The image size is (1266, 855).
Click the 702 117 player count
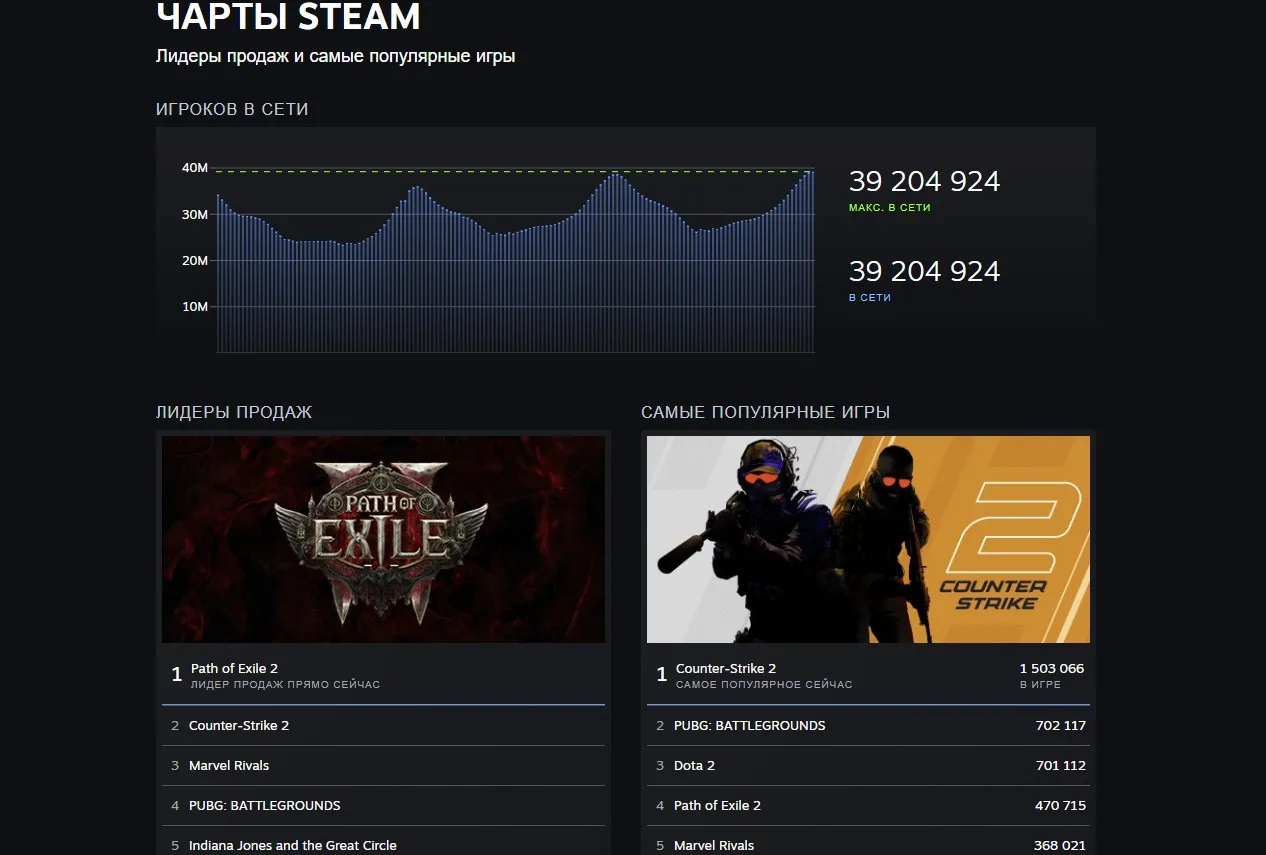pos(1061,725)
